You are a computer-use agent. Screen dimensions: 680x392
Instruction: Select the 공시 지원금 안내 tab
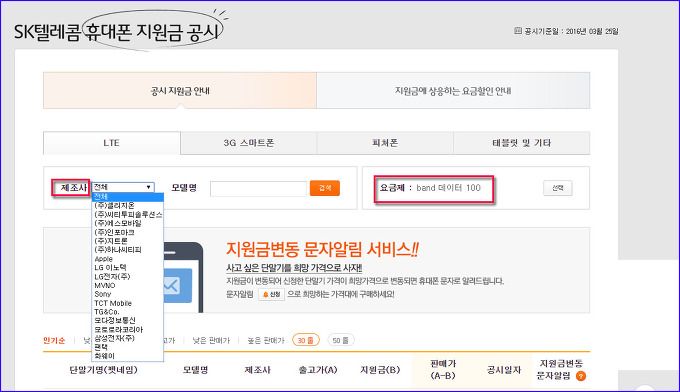[x=180, y=91]
